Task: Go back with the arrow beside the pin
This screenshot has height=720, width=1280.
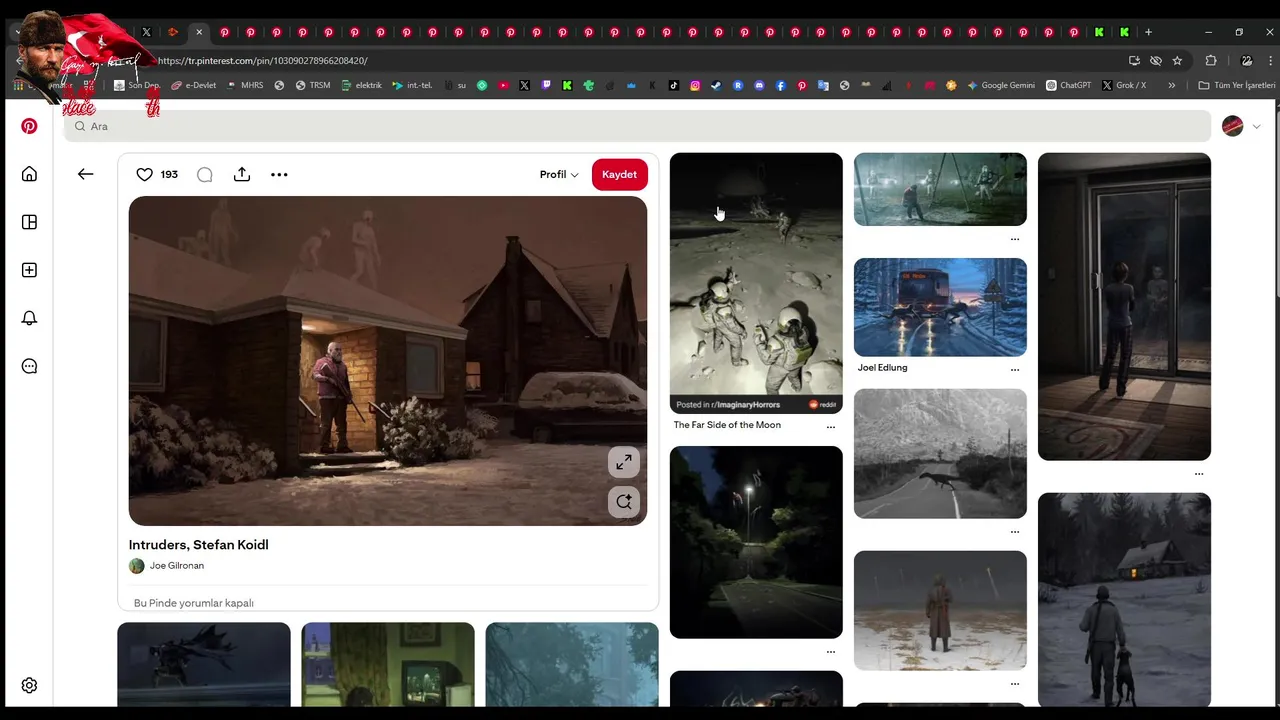Action: tap(85, 174)
